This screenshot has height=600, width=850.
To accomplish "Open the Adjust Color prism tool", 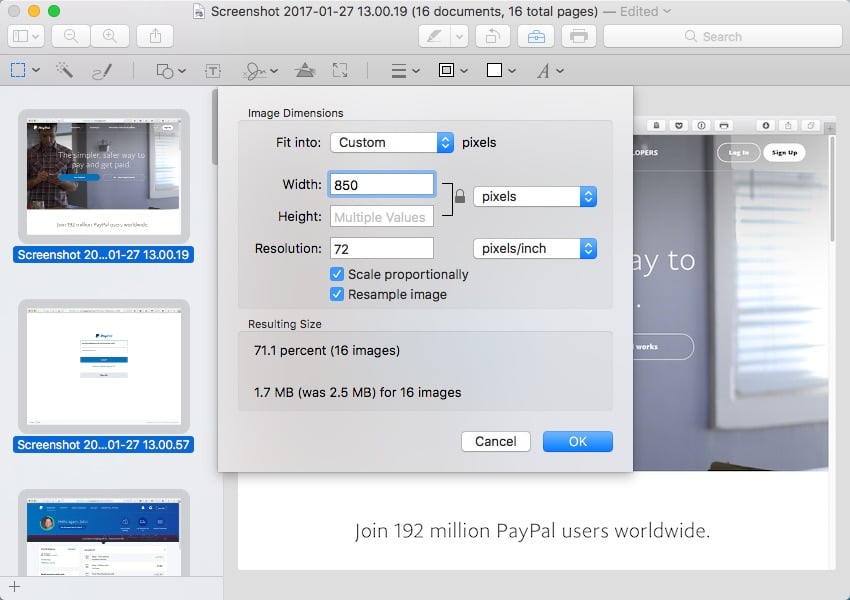I will pyautogui.click(x=305, y=70).
